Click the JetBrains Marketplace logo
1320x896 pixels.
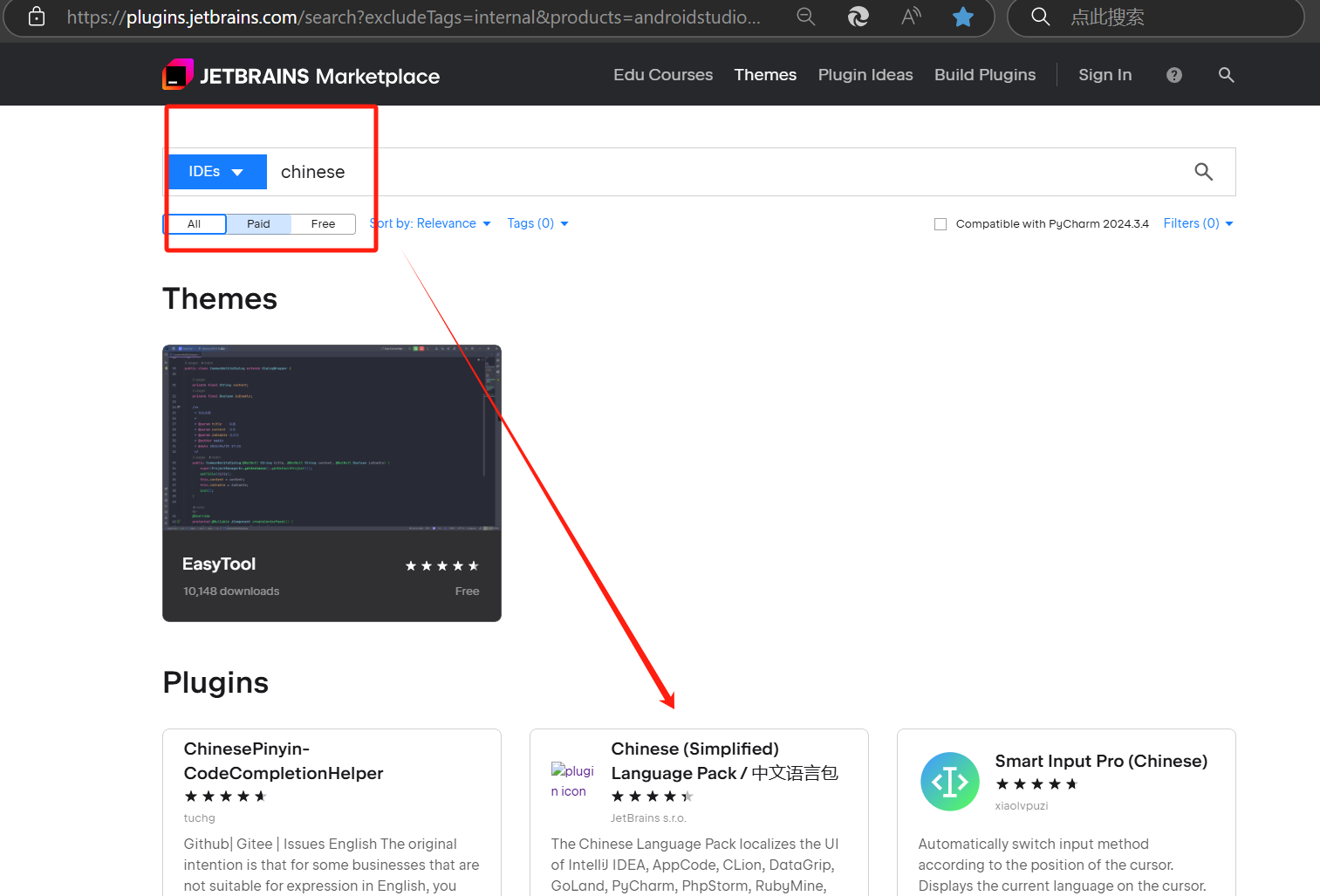click(x=301, y=76)
